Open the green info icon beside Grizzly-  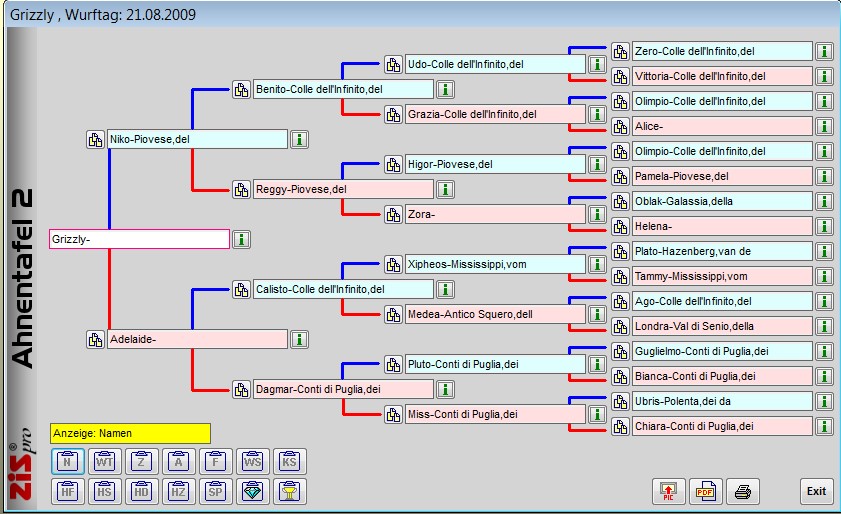pos(242,239)
